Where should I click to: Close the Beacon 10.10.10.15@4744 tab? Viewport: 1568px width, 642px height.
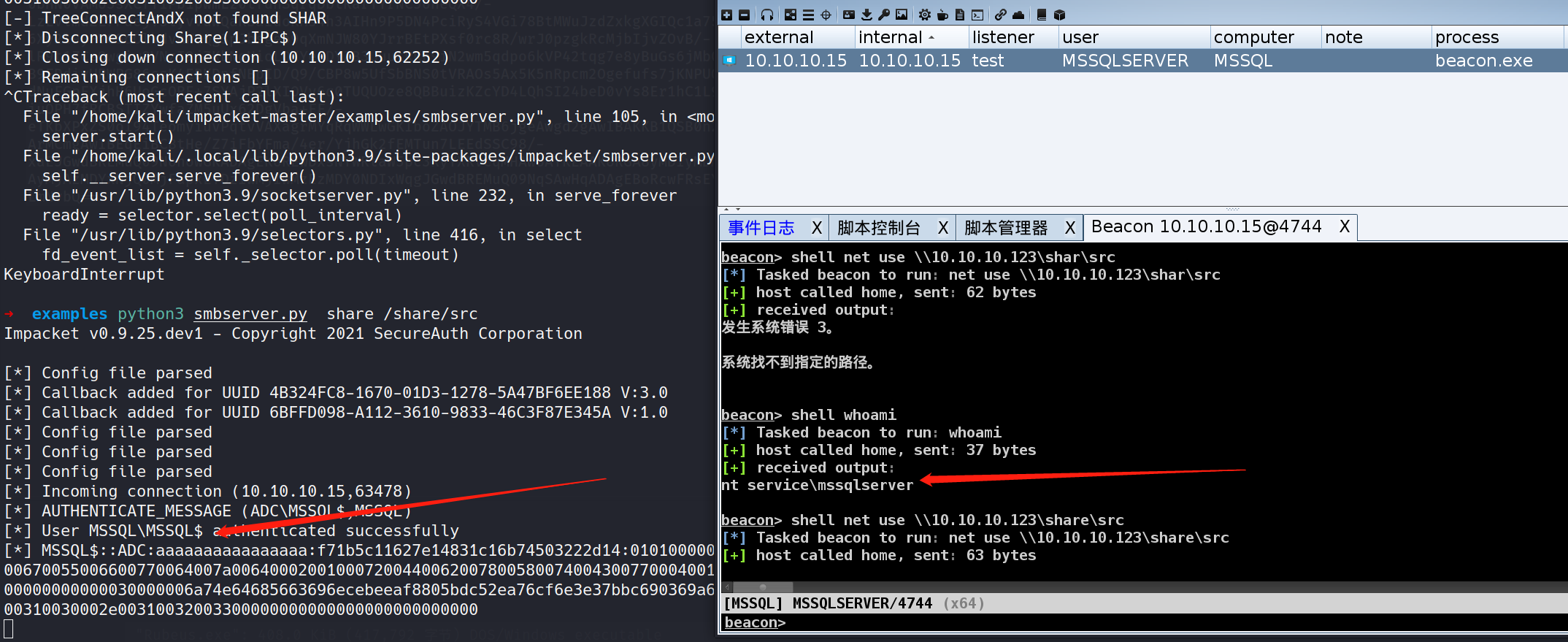[x=1345, y=226]
